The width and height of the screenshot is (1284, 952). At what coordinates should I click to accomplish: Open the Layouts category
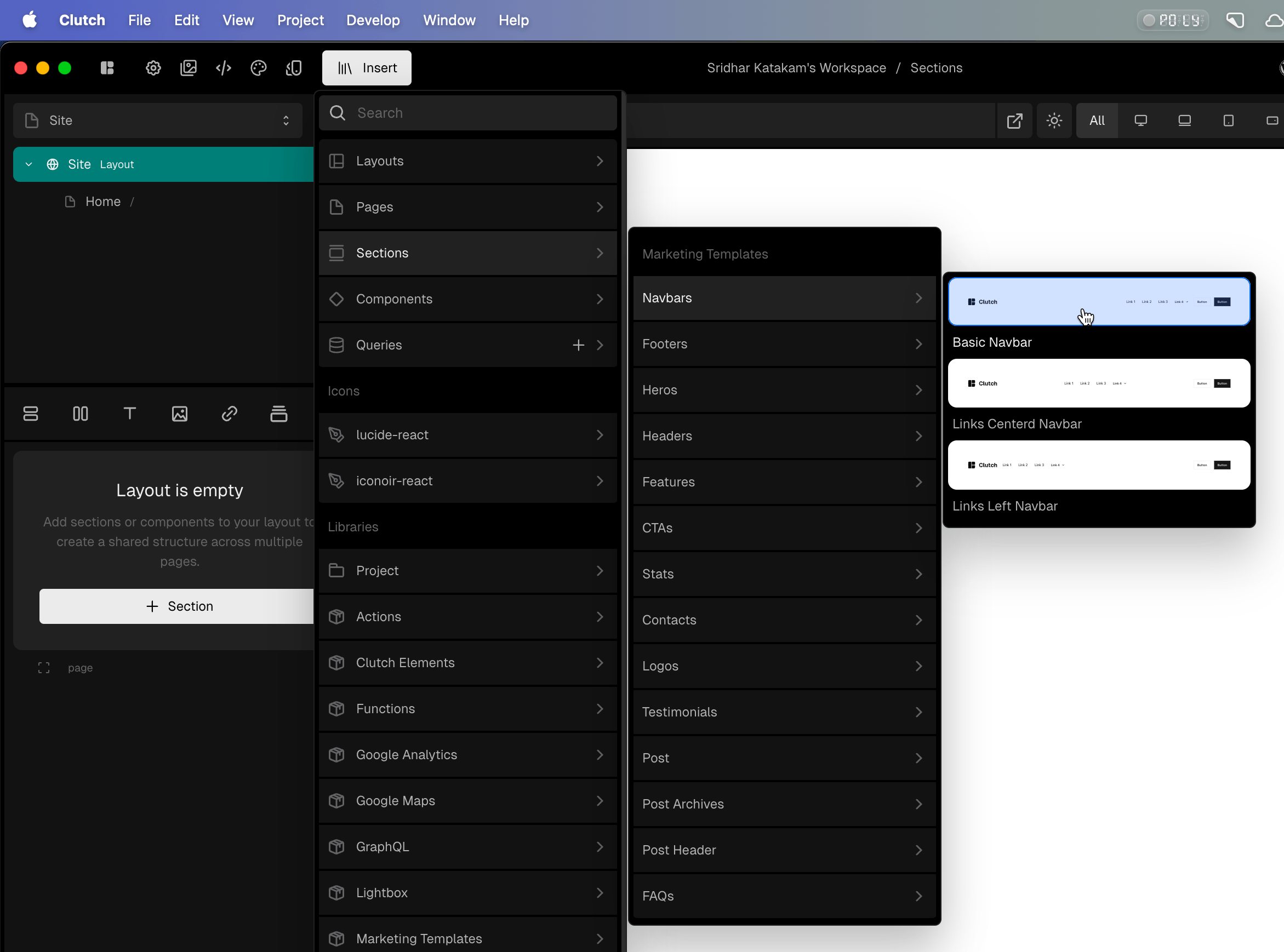coord(467,161)
